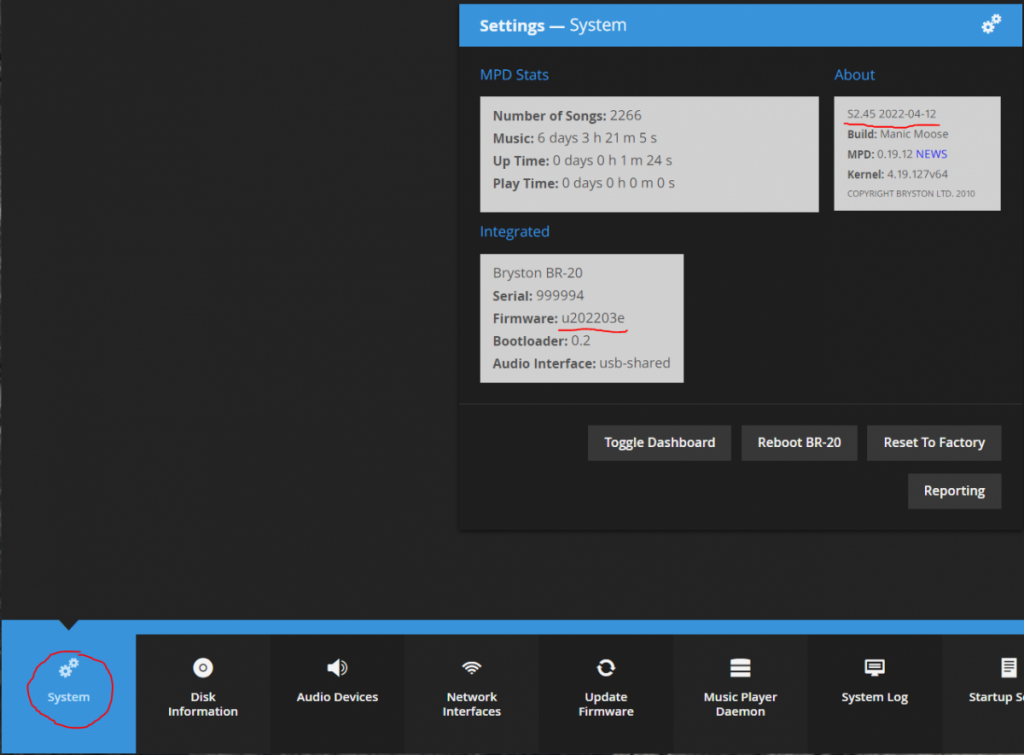Click the Reset To Factory button
The image size is (1024, 755).
click(x=934, y=443)
